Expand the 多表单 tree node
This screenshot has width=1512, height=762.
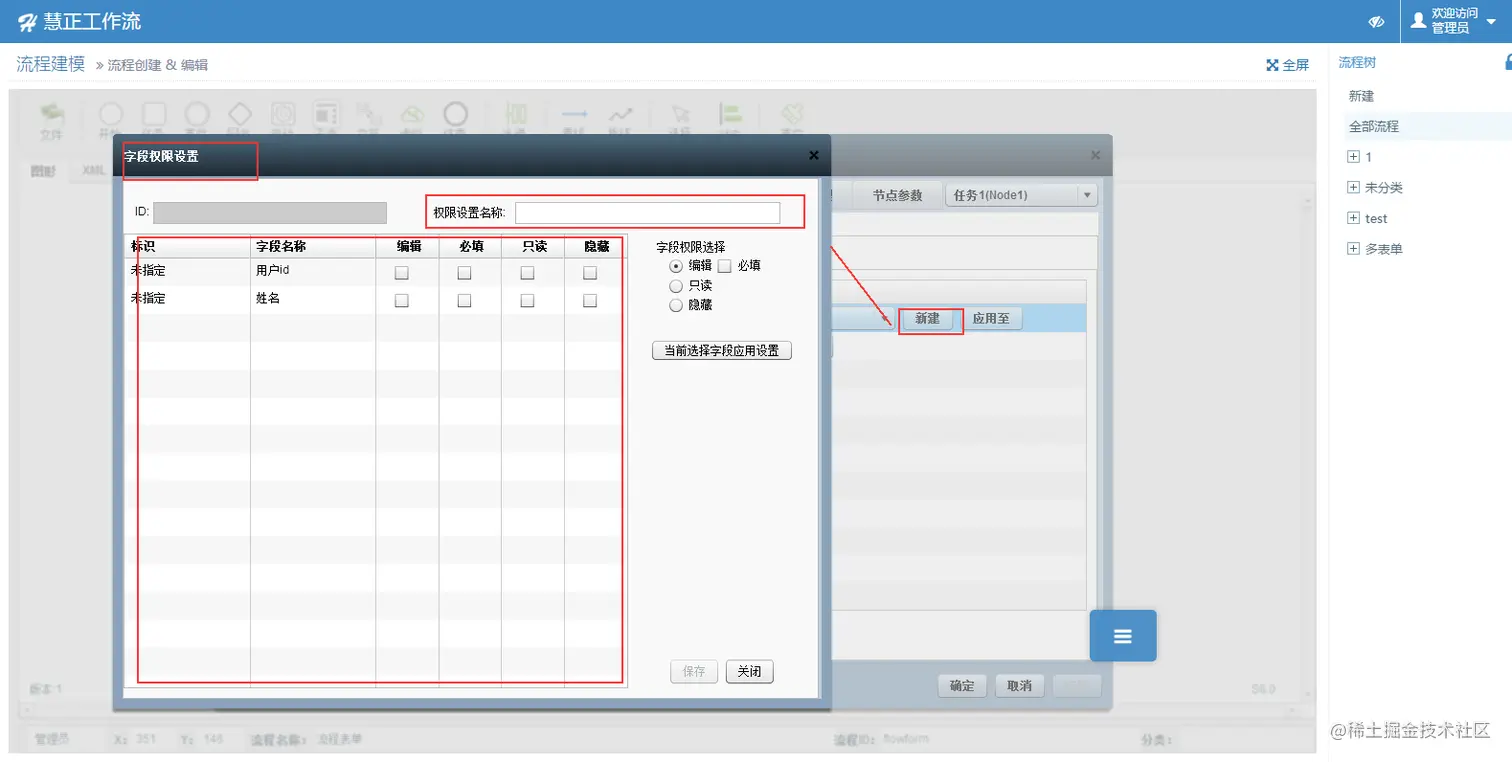point(1351,248)
